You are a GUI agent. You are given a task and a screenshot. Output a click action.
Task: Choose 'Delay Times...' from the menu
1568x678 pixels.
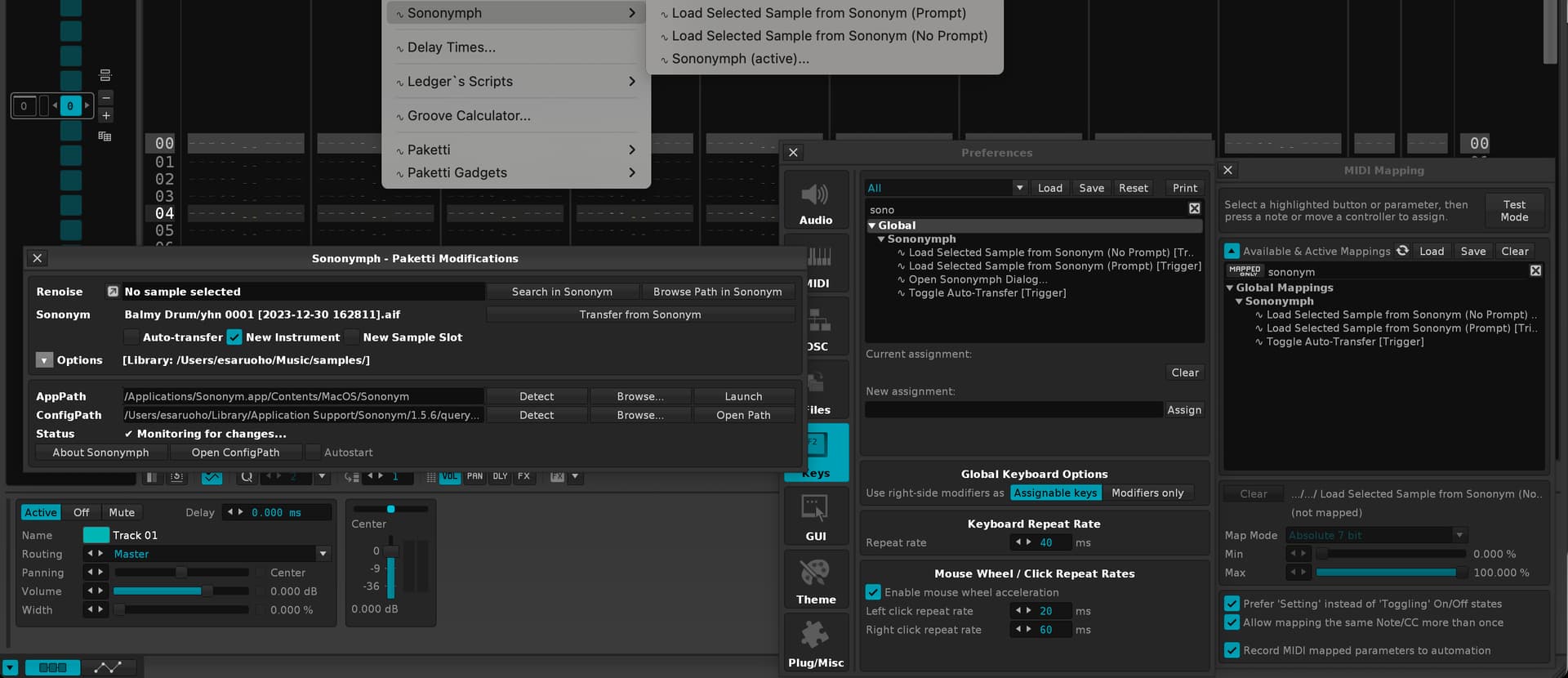point(516,47)
